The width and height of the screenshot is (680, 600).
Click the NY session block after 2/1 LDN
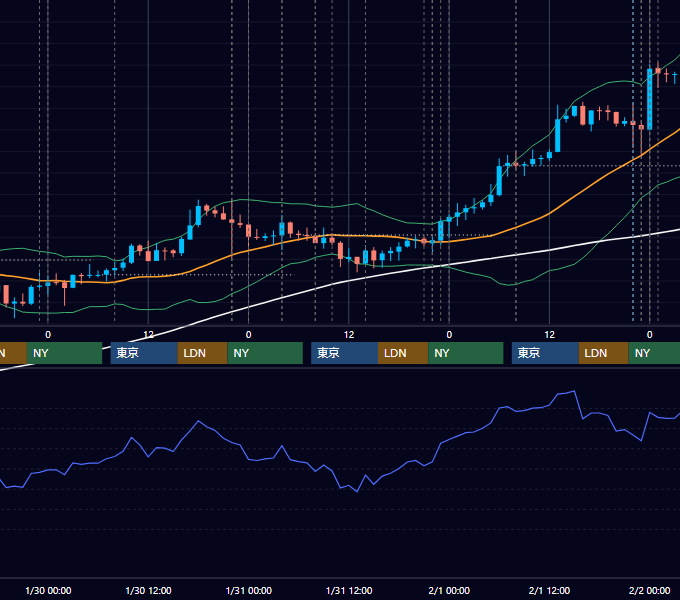coord(654,353)
